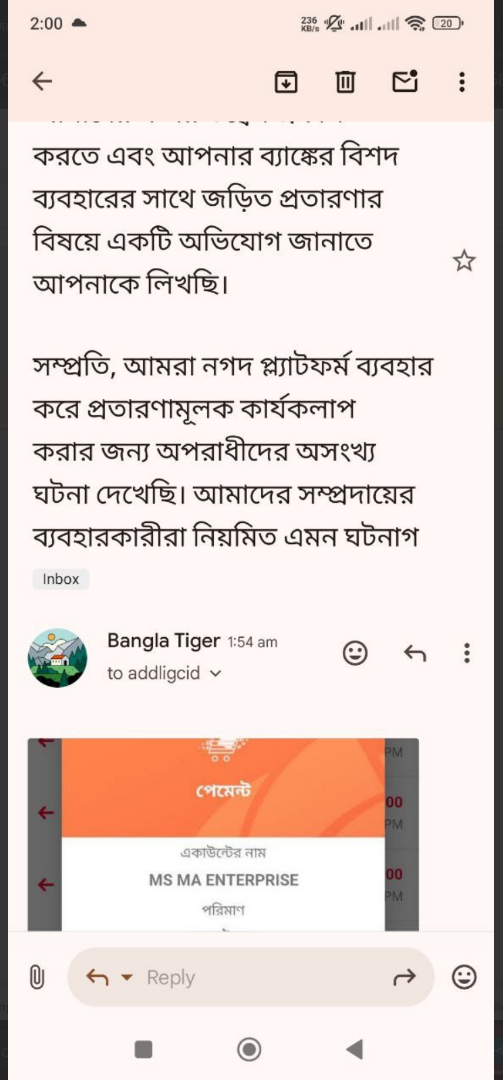Viewport: 503px width, 1080px height.
Task: Open the top bar overflow menu
Action: click(x=462, y=82)
